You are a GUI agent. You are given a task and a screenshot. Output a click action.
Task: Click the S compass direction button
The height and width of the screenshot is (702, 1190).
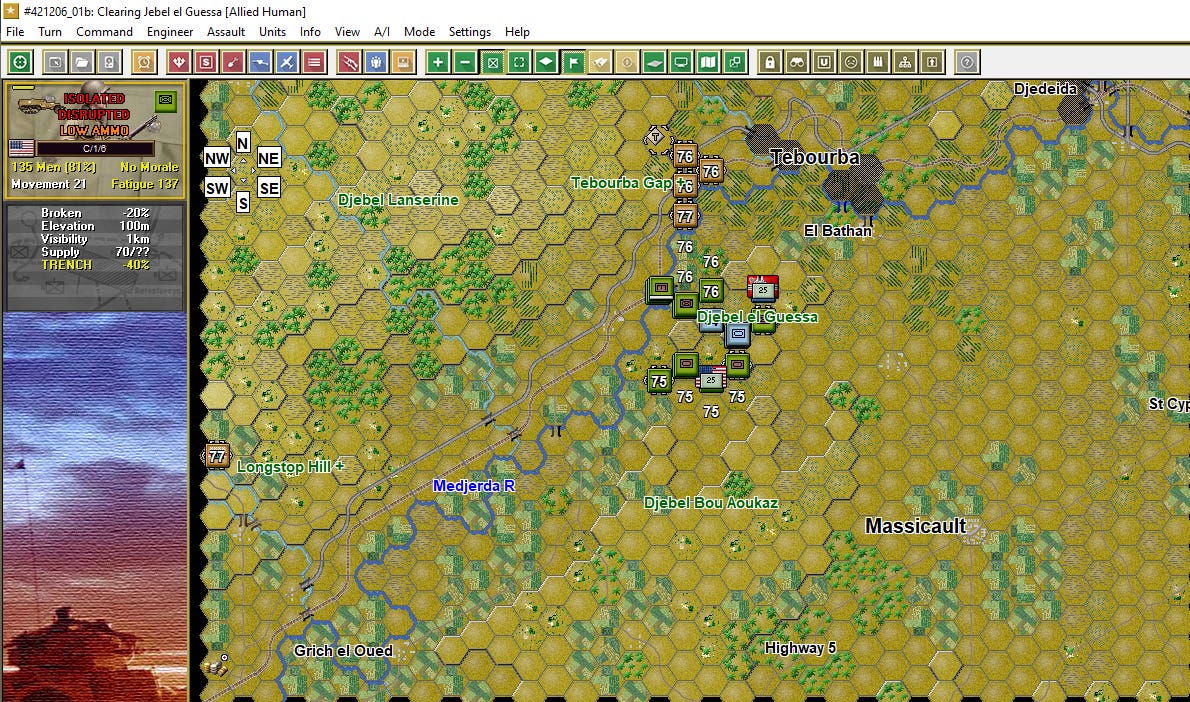point(243,203)
